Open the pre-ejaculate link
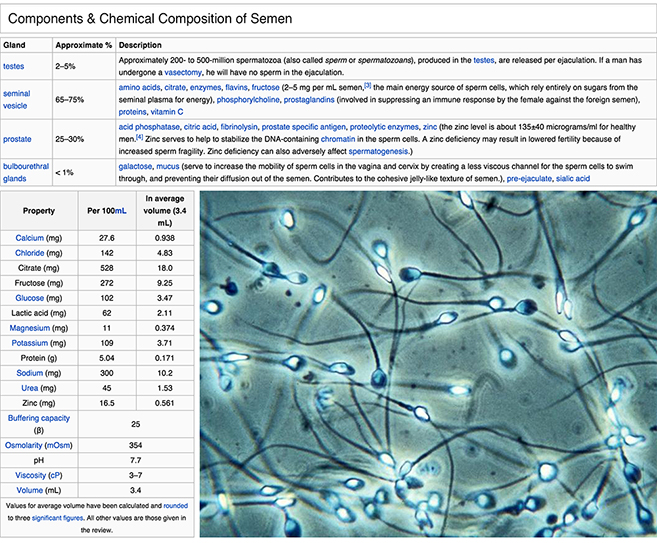 [529, 178]
